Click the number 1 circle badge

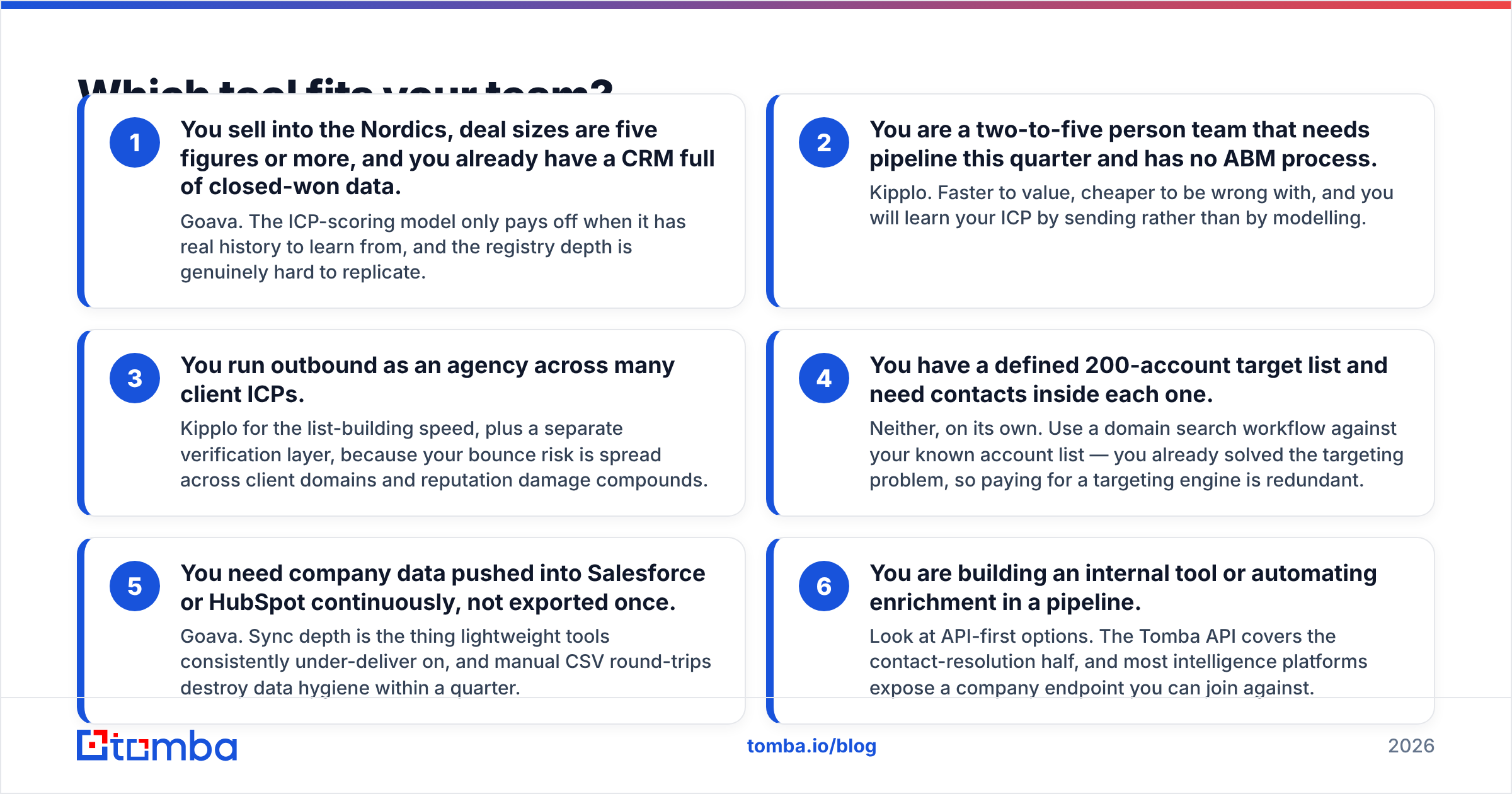135,142
